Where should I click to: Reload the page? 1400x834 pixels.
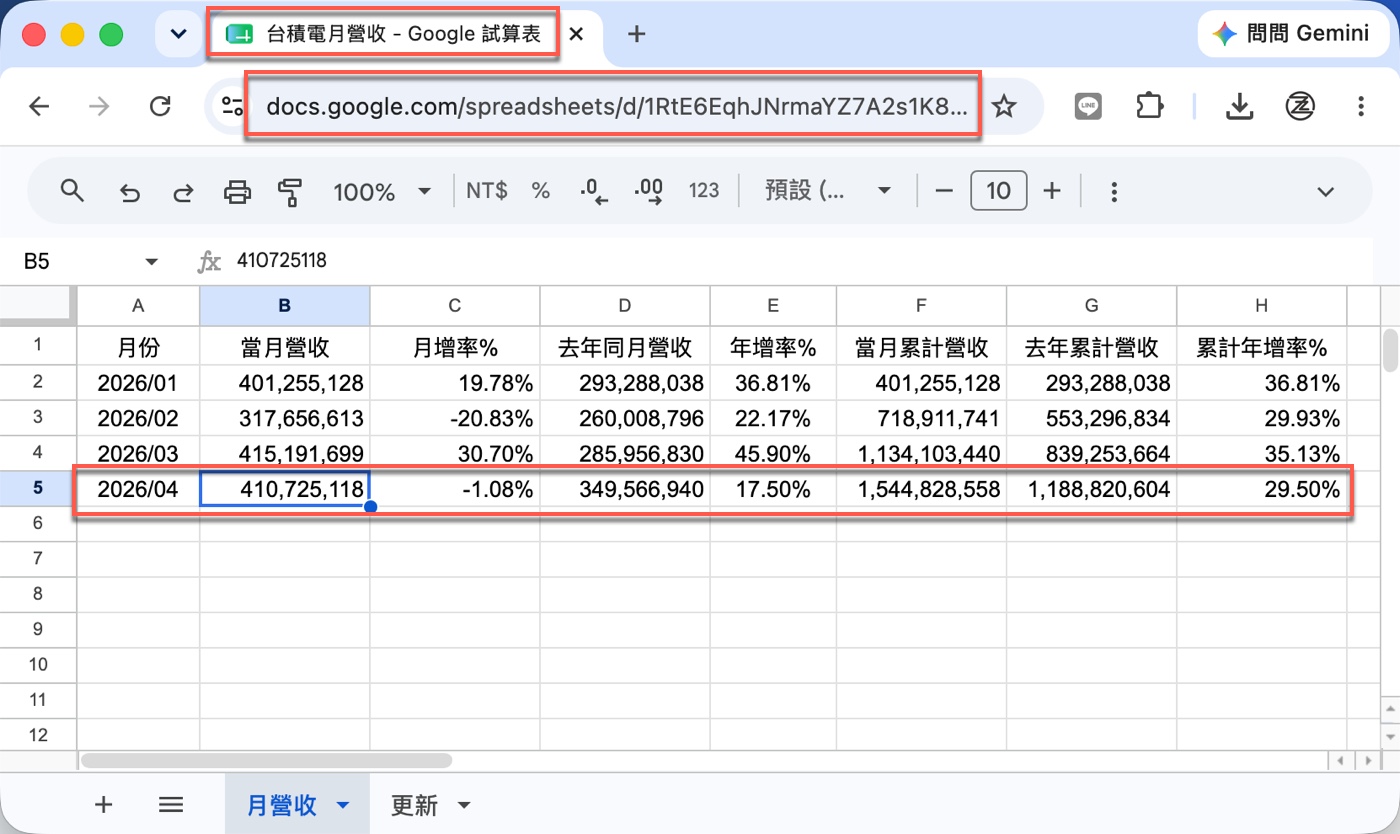point(159,107)
